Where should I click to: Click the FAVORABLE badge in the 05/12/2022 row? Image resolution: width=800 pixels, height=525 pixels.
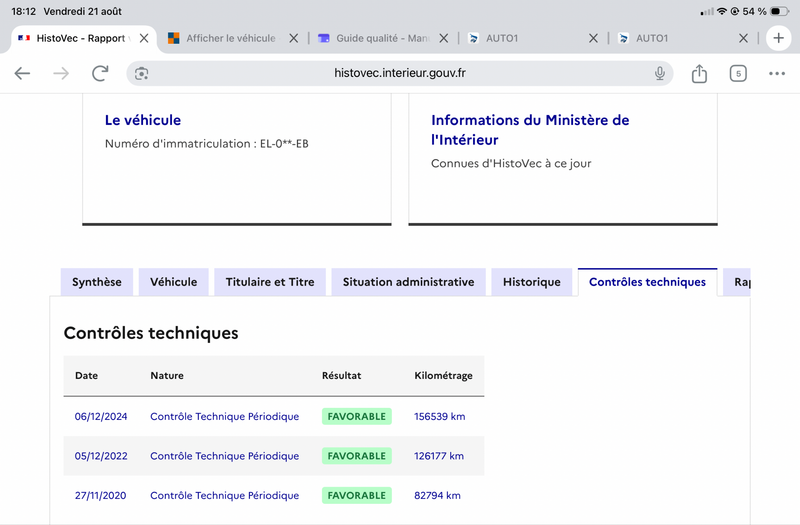357,456
